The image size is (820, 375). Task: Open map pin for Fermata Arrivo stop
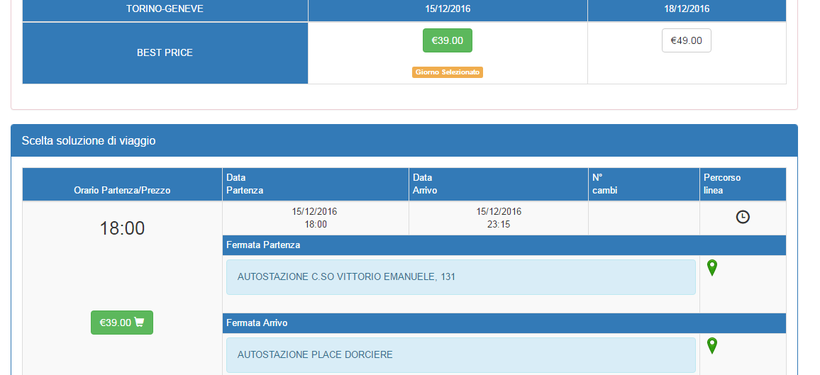pos(712,346)
